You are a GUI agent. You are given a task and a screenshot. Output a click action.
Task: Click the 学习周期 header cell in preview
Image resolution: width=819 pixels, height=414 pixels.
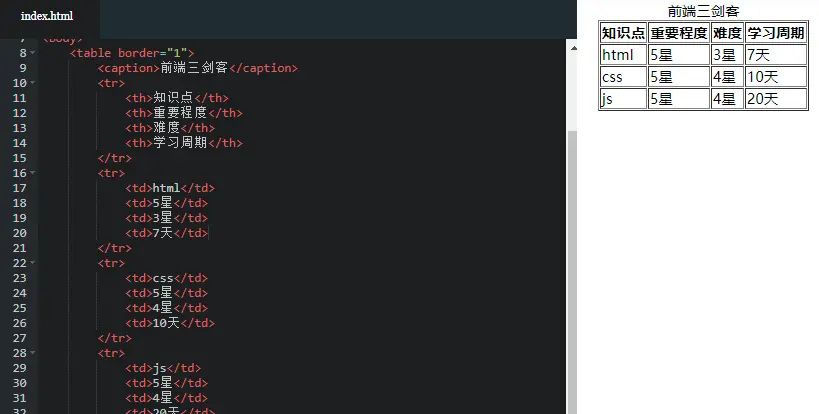click(x=776, y=32)
